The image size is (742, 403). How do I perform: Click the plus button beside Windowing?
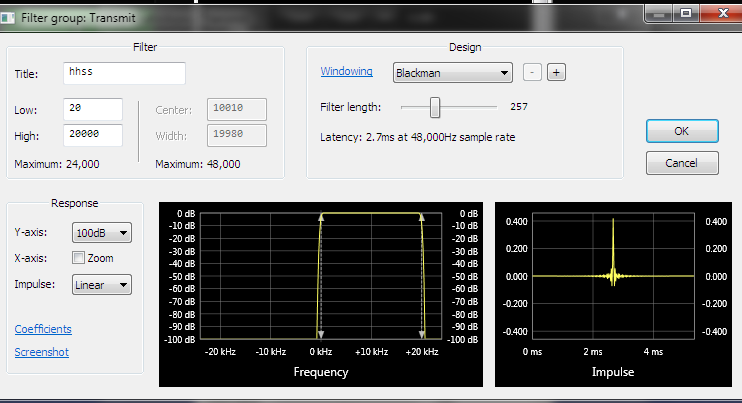click(x=556, y=72)
